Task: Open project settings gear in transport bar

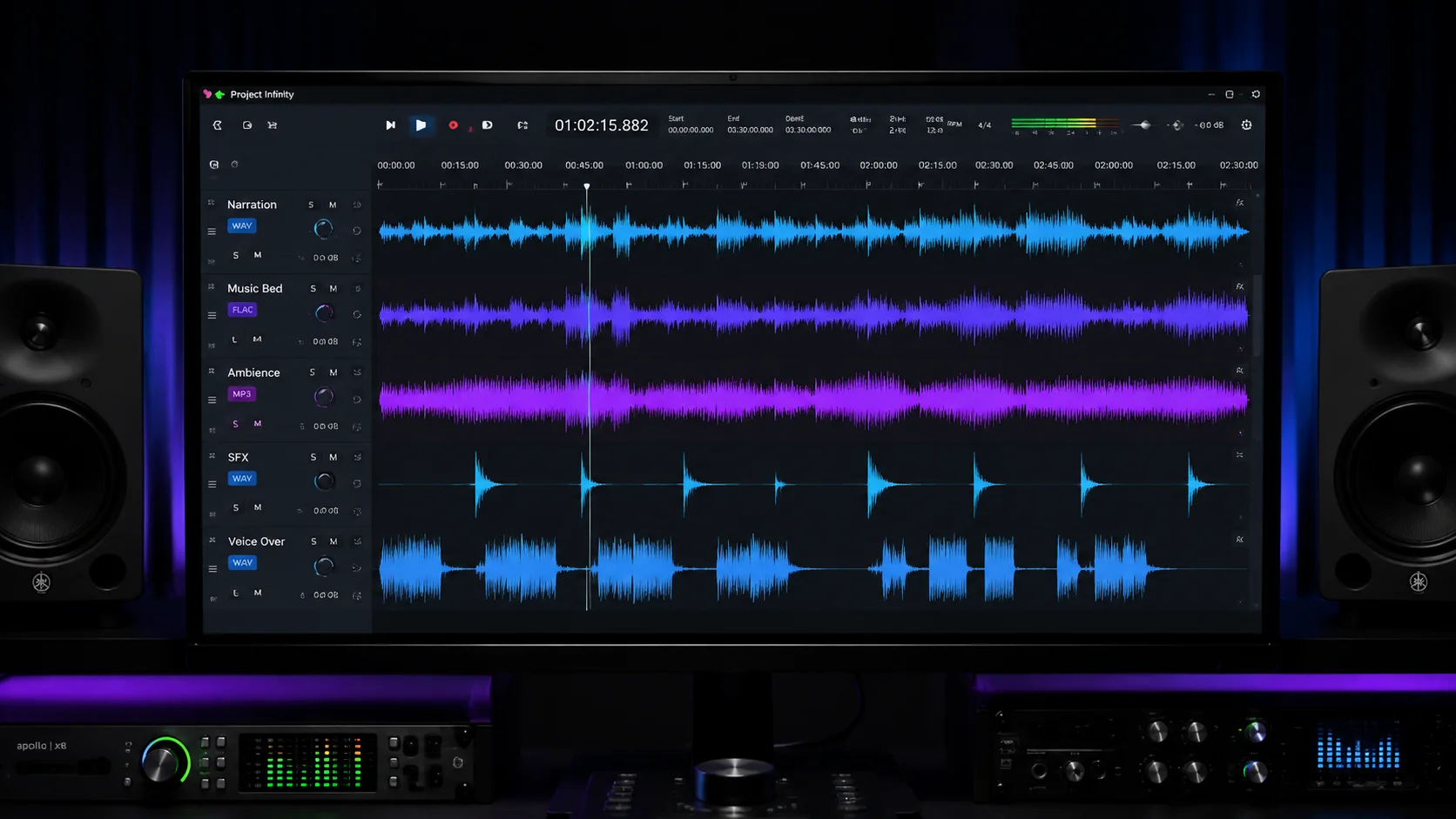Action: click(1246, 125)
